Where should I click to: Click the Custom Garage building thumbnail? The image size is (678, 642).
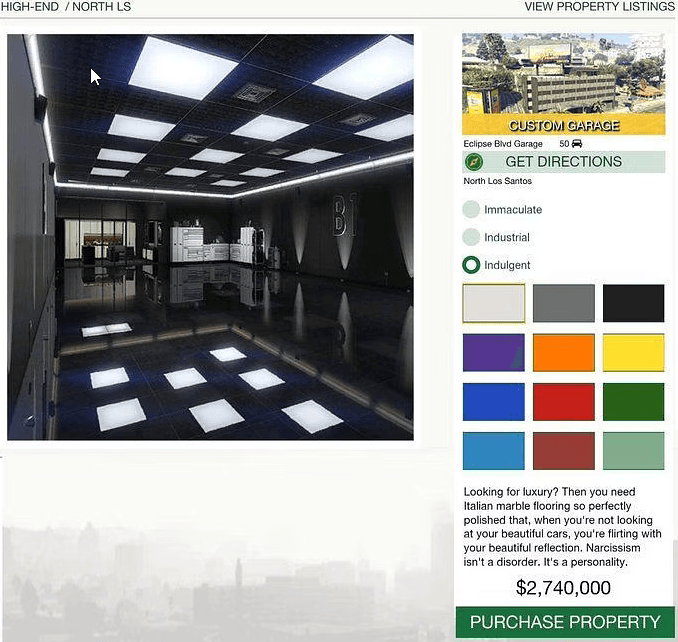[x=563, y=73]
